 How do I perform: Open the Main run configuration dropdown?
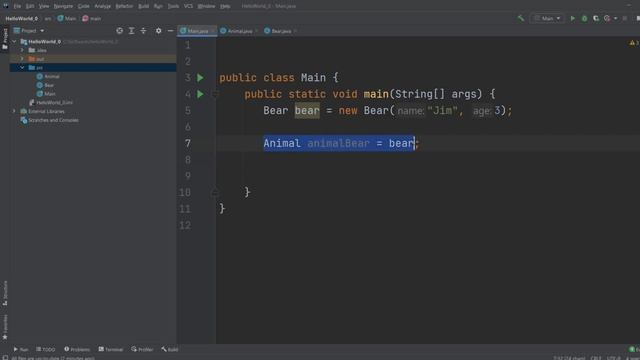coord(547,18)
